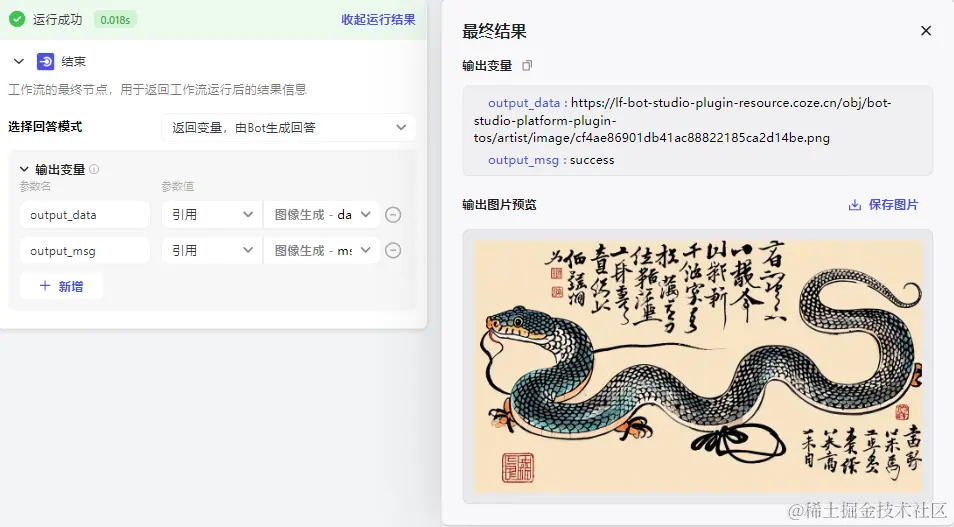Open 引用 dropdown for output_data

pyautogui.click(x=212, y=215)
